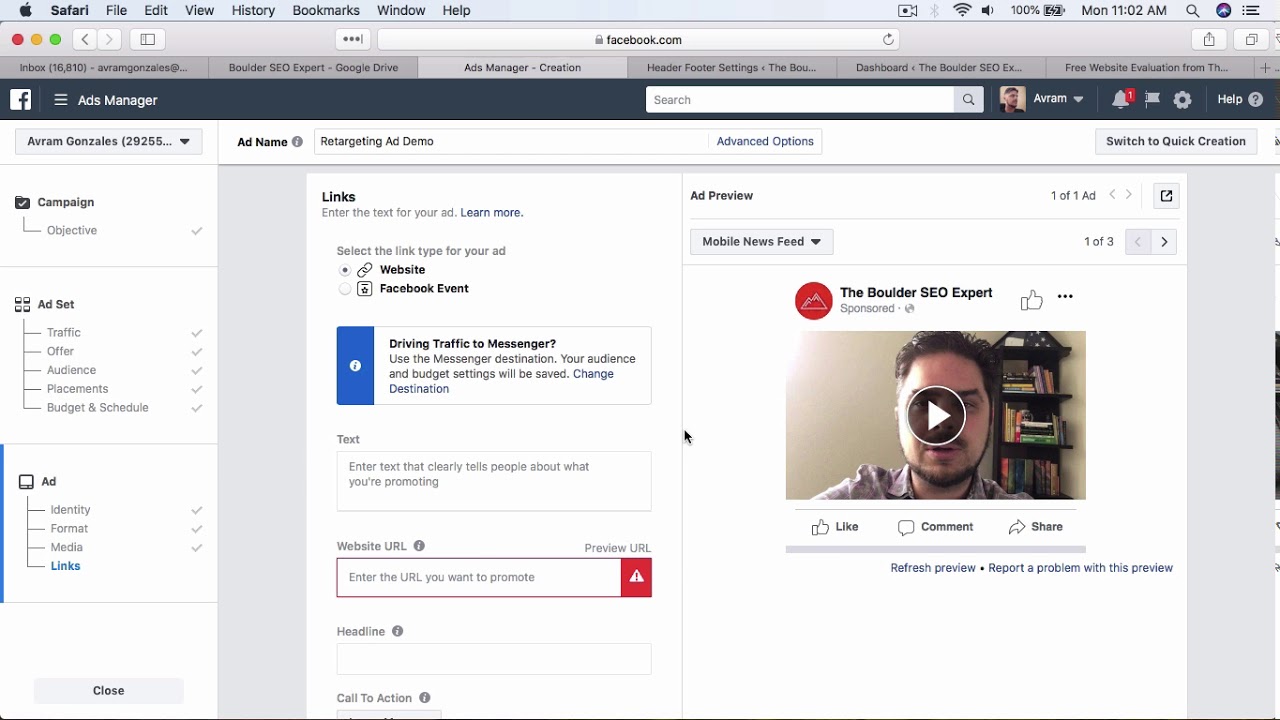Image resolution: width=1280 pixels, height=720 pixels.
Task: Click the three-dot menu on ad preview
Action: 1065,297
